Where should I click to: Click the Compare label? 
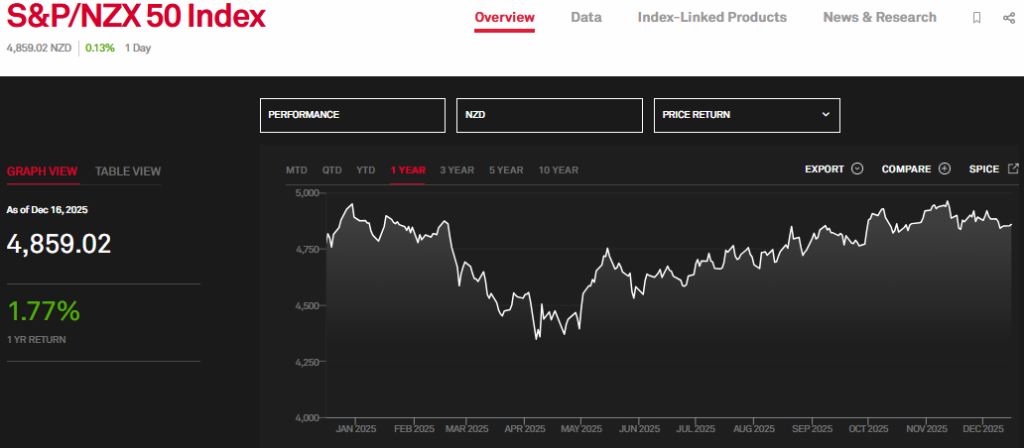tap(906, 169)
